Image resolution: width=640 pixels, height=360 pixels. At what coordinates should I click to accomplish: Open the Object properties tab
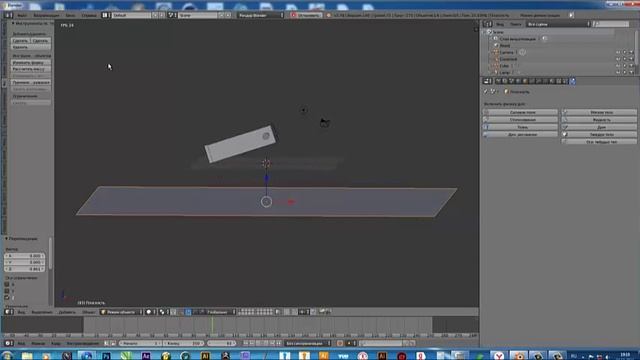(524, 81)
